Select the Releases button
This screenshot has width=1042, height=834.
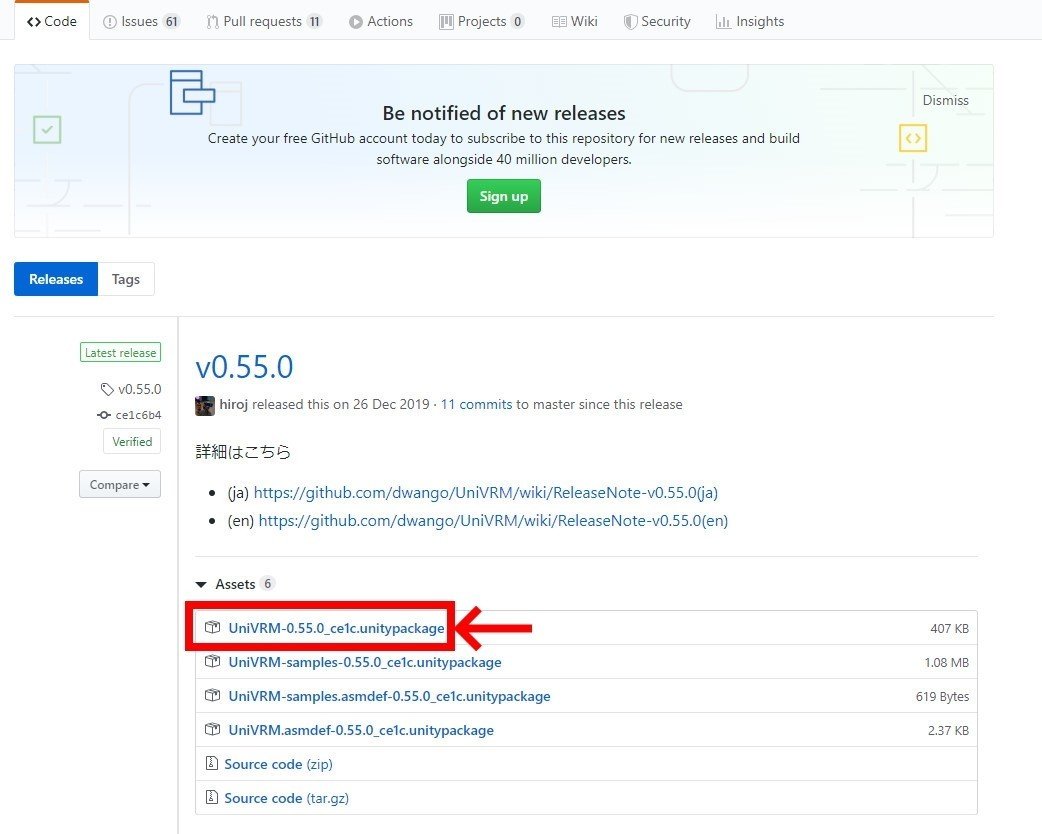point(56,279)
